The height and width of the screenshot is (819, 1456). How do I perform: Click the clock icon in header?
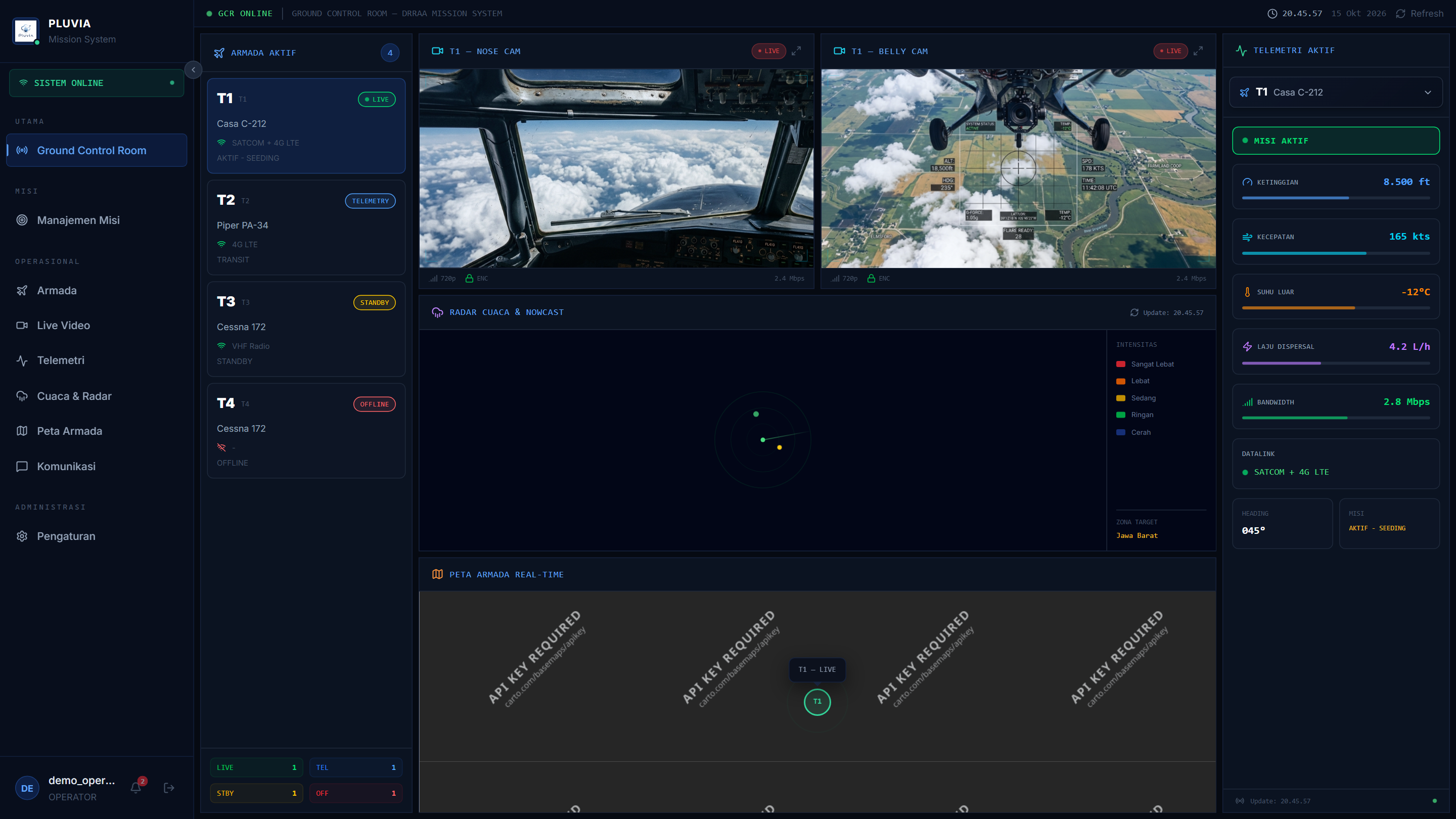1272,13
